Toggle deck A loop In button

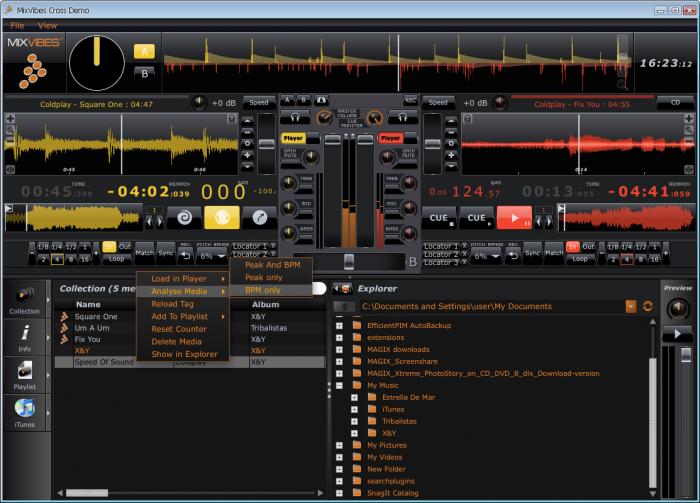pyautogui.click(x=109, y=246)
